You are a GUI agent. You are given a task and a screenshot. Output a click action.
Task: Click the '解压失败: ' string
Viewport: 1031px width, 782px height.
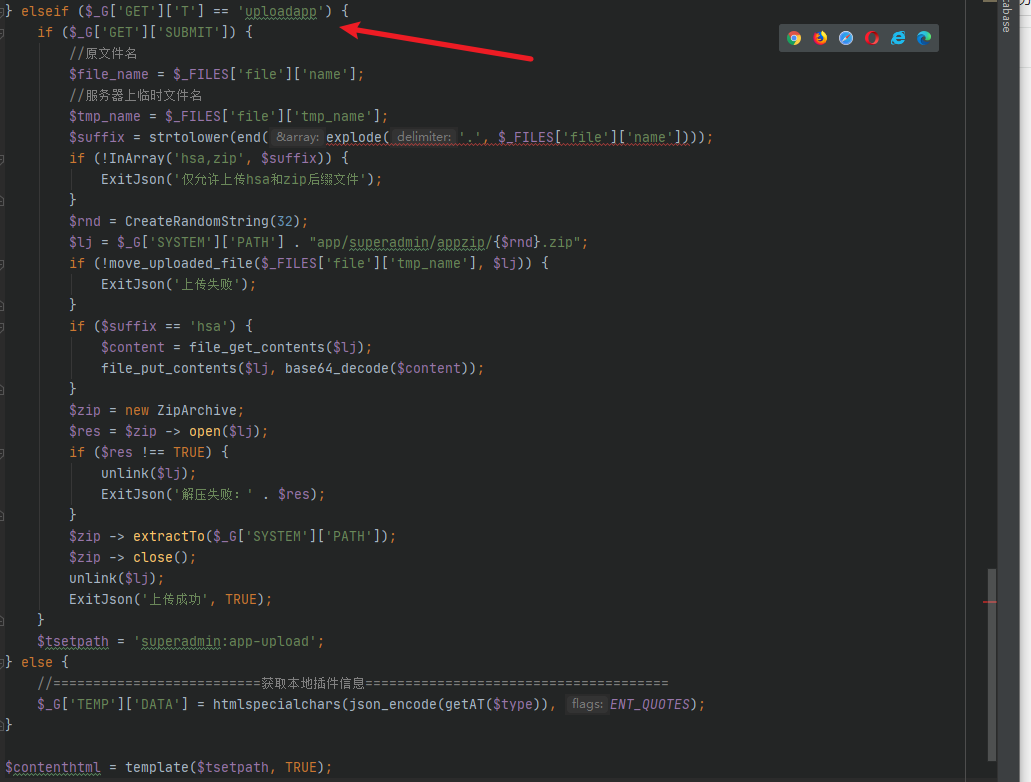click(213, 495)
